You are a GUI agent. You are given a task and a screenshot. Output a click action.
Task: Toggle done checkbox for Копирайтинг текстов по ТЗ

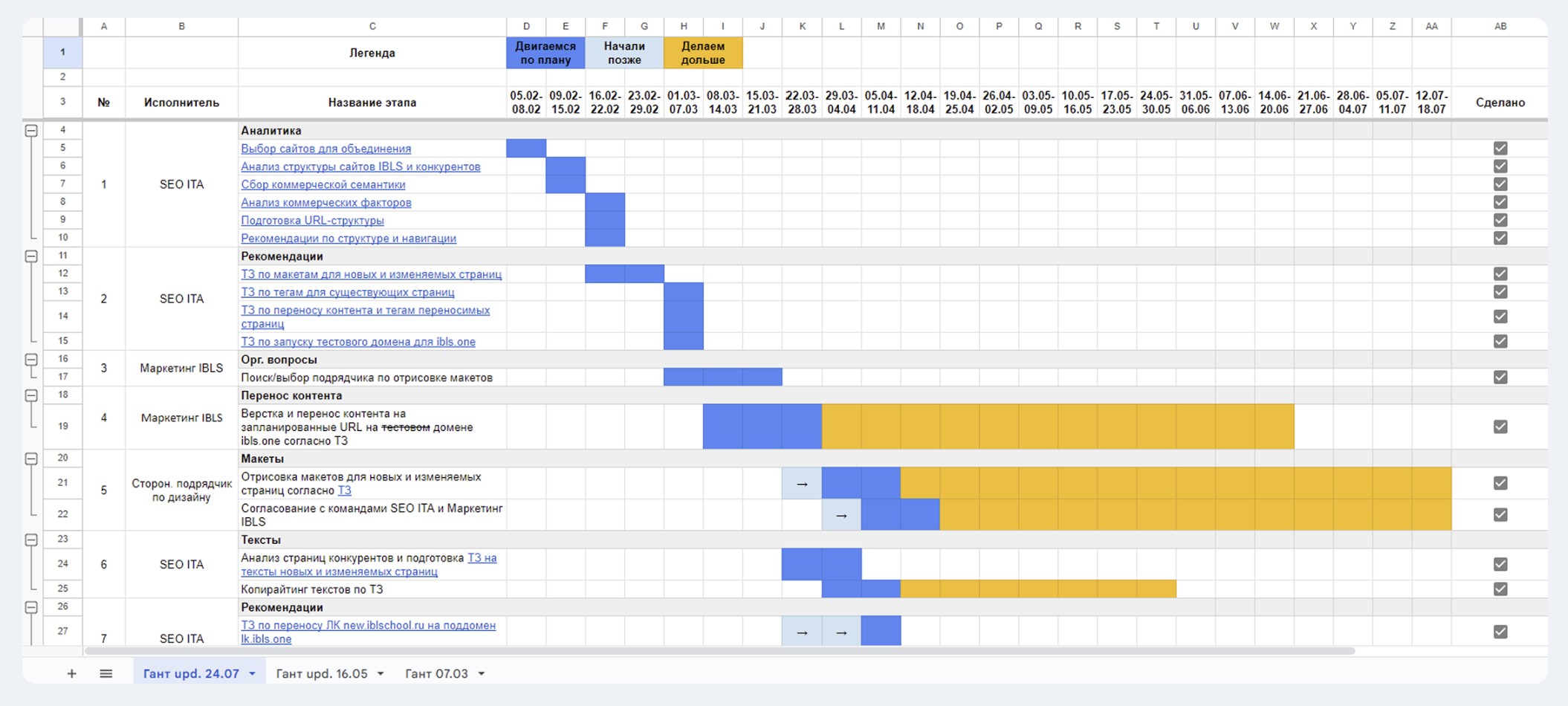[1500, 589]
